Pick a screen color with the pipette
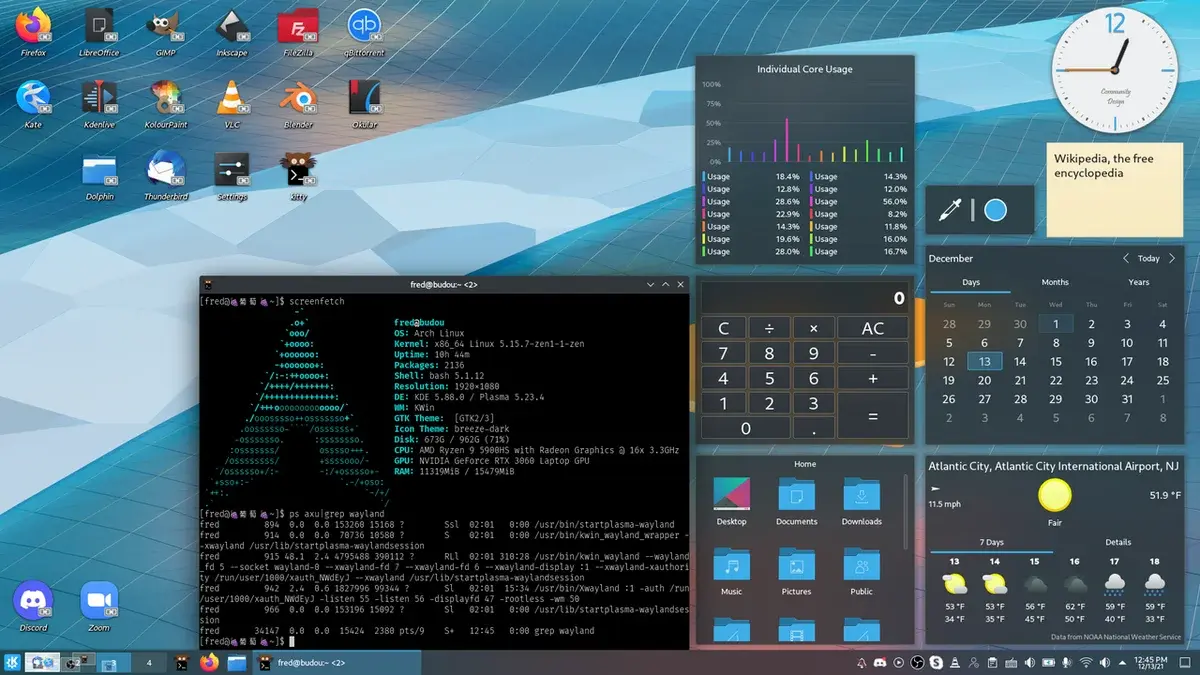The width and height of the screenshot is (1200, 675). (949, 210)
